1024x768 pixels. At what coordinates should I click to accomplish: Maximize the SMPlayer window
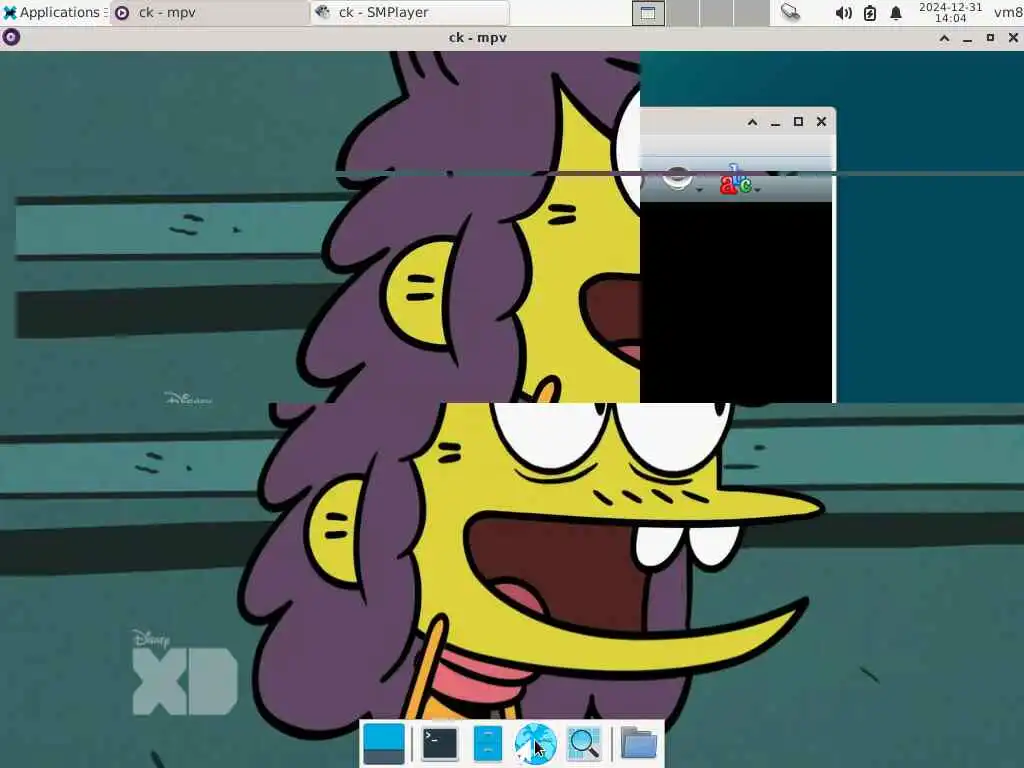(x=798, y=122)
